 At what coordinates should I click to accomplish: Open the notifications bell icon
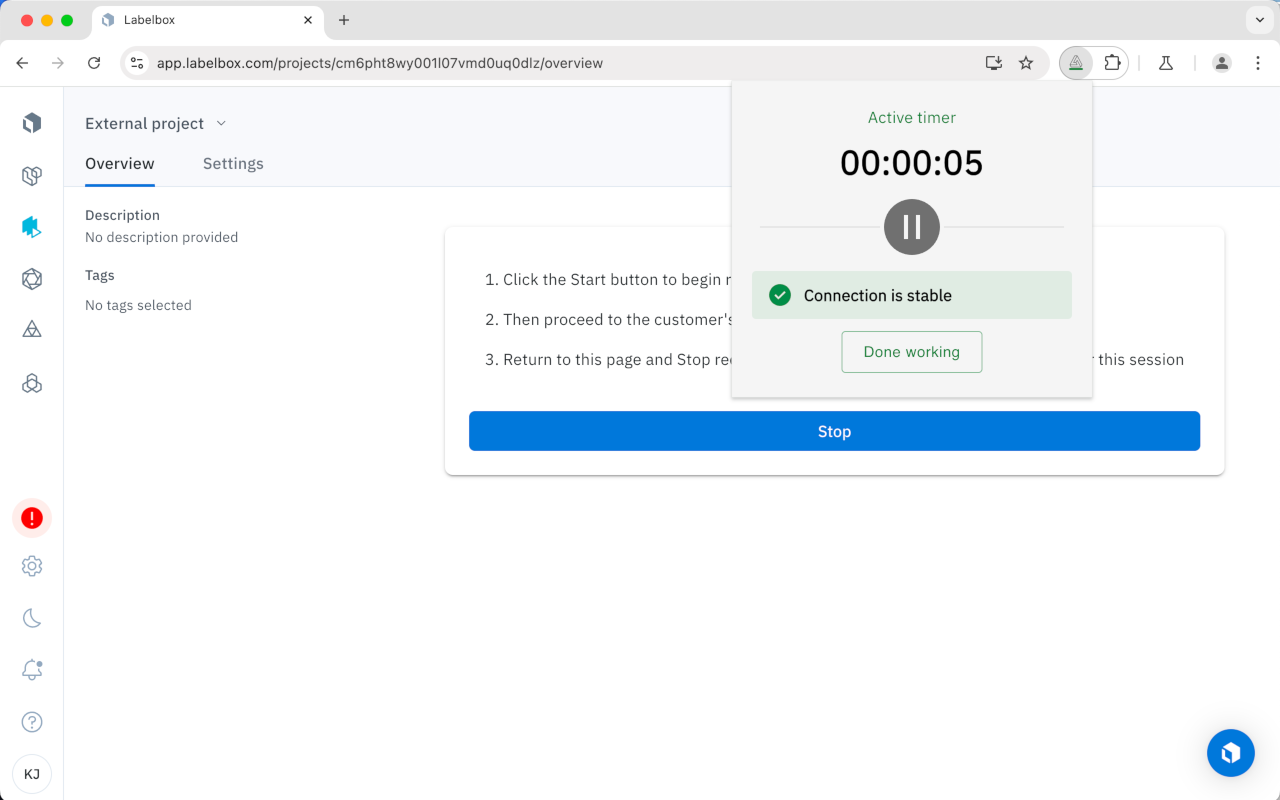(x=31, y=669)
